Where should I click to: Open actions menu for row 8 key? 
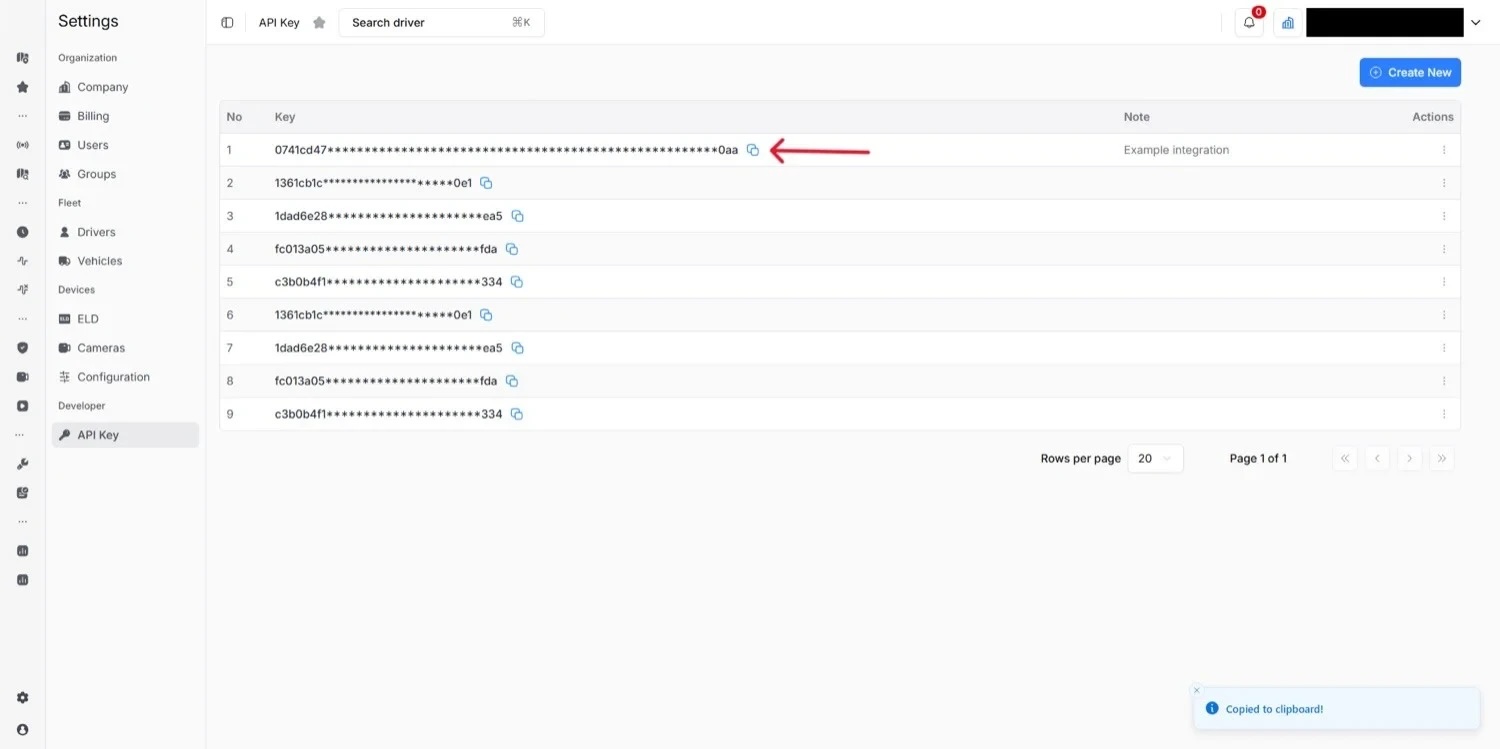(1444, 381)
